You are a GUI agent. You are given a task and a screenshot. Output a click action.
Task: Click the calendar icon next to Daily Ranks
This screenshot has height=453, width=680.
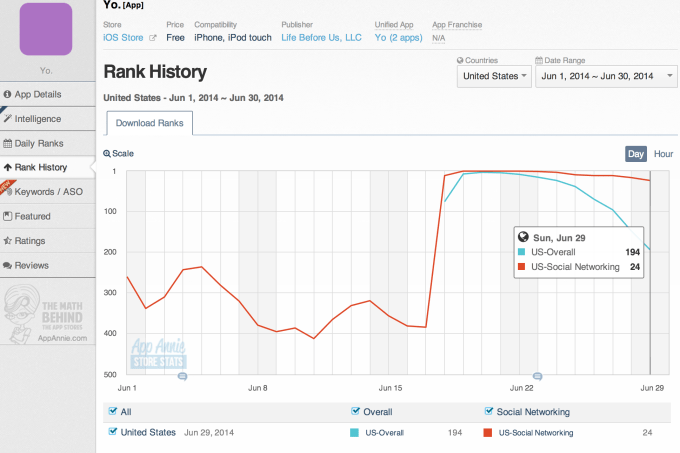click(7, 143)
